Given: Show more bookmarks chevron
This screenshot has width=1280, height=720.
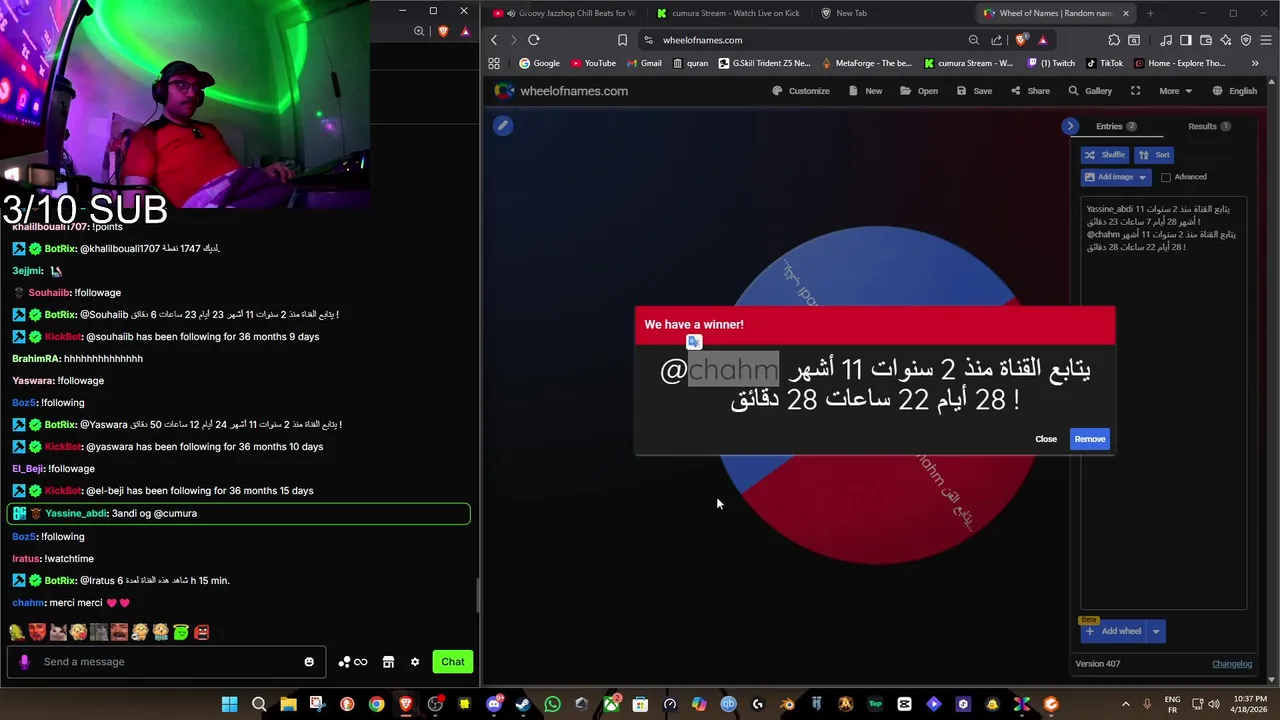Looking at the screenshot, I should 1255,63.
